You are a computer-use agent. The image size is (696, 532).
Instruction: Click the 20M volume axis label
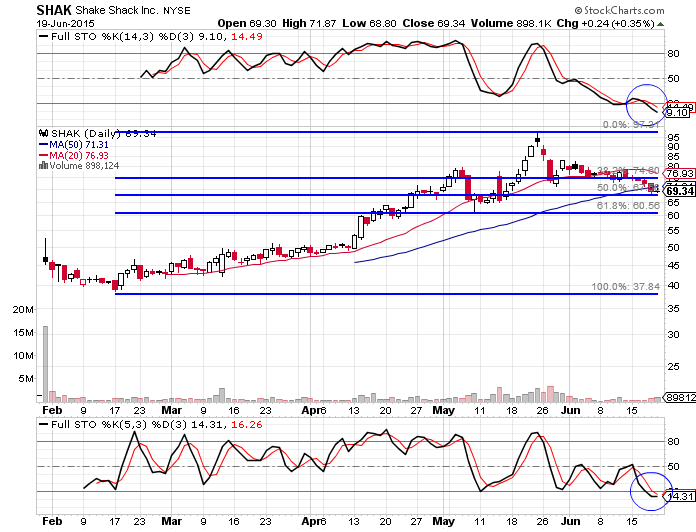[x=23, y=310]
